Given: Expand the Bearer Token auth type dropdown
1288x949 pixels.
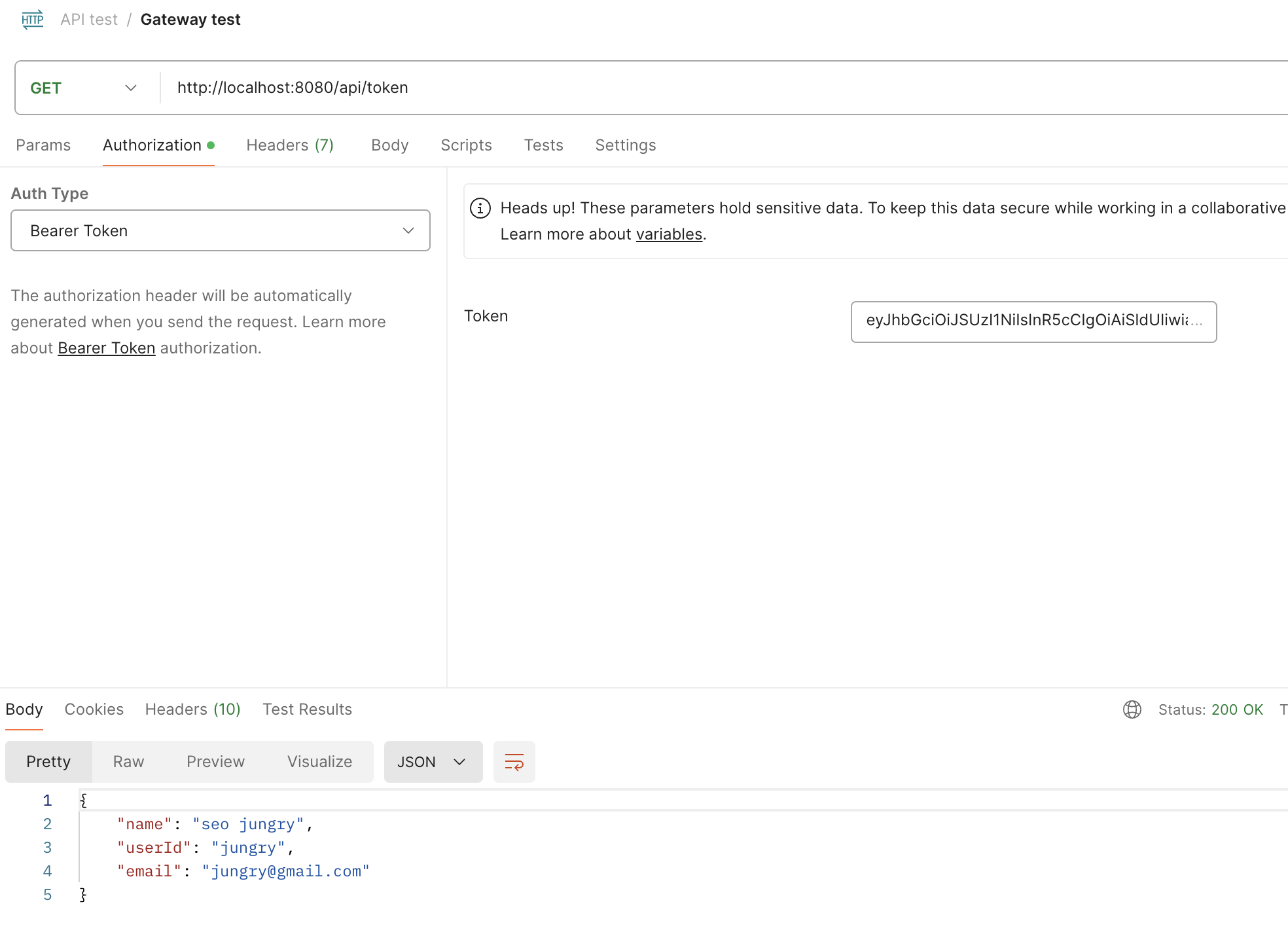Looking at the screenshot, I should pos(220,230).
